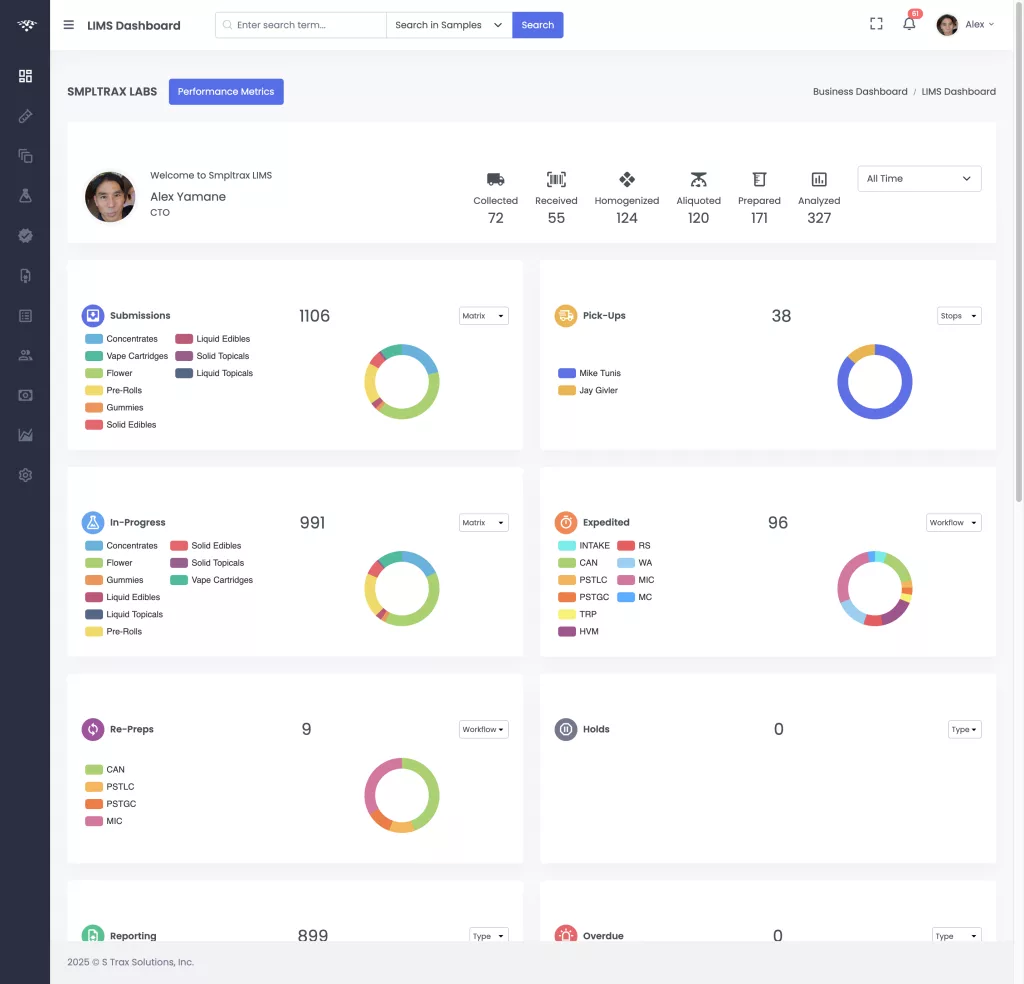Toggle PSTGC legend in Re-Preps

pyautogui.click(x=110, y=804)
